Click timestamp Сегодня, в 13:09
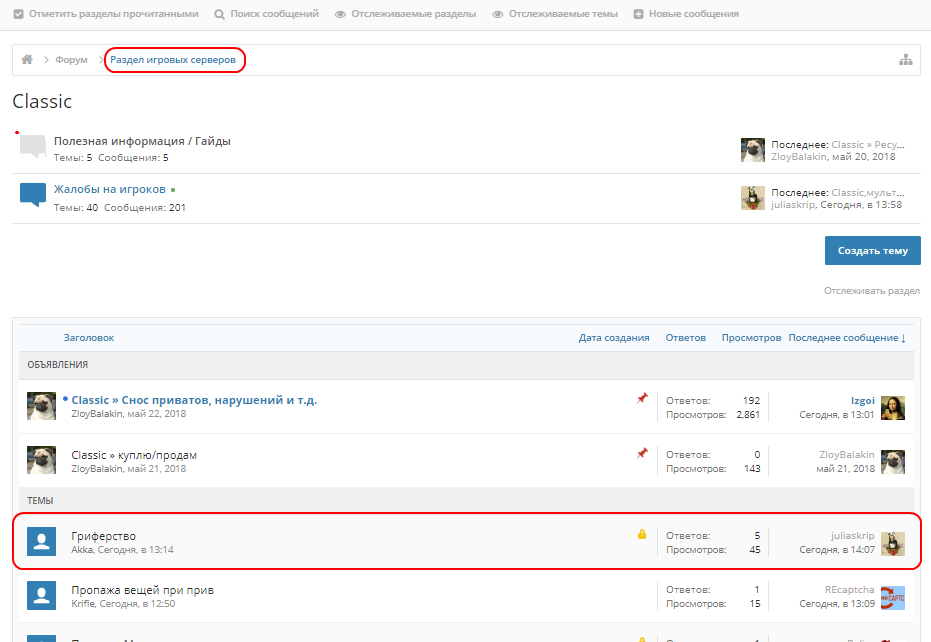The height and width of the screenshot is (642, 931). pyautogui.click(x=837, y=604)
